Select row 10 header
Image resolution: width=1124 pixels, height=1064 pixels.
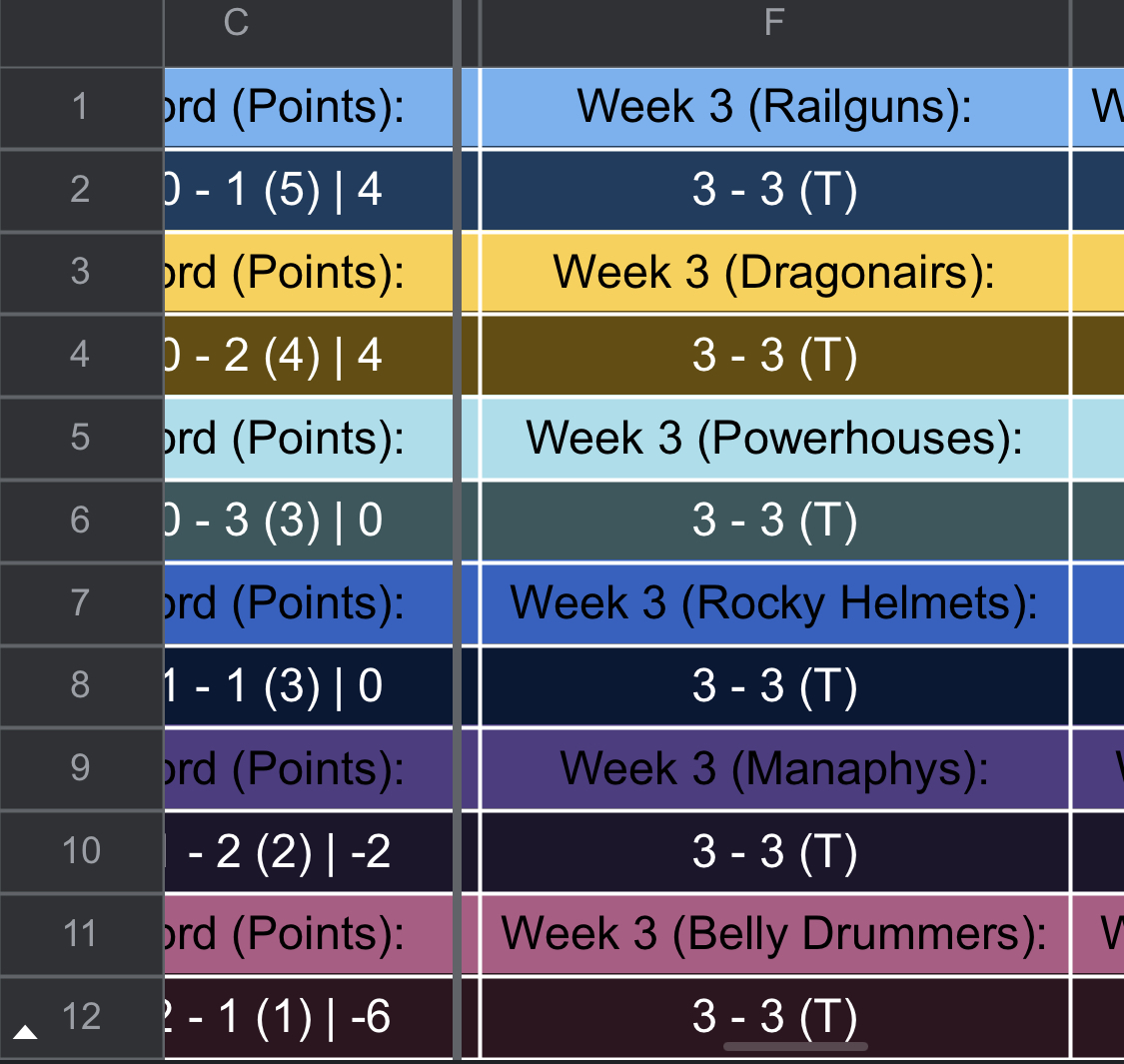(x=81, y=851)
